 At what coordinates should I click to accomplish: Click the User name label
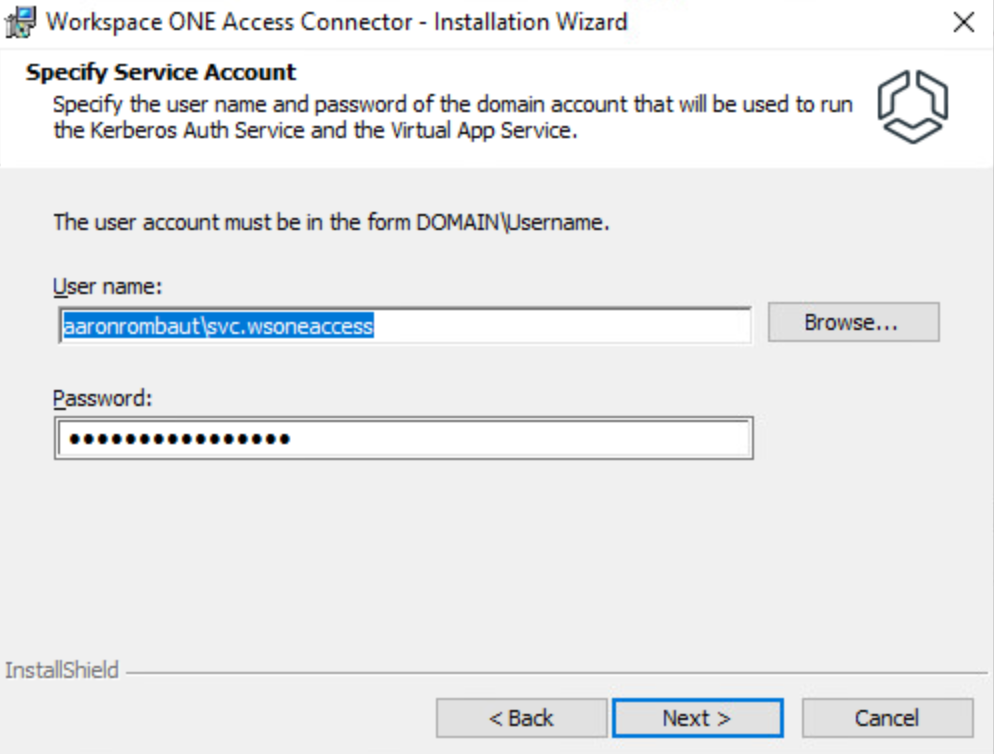click(107, 287)
